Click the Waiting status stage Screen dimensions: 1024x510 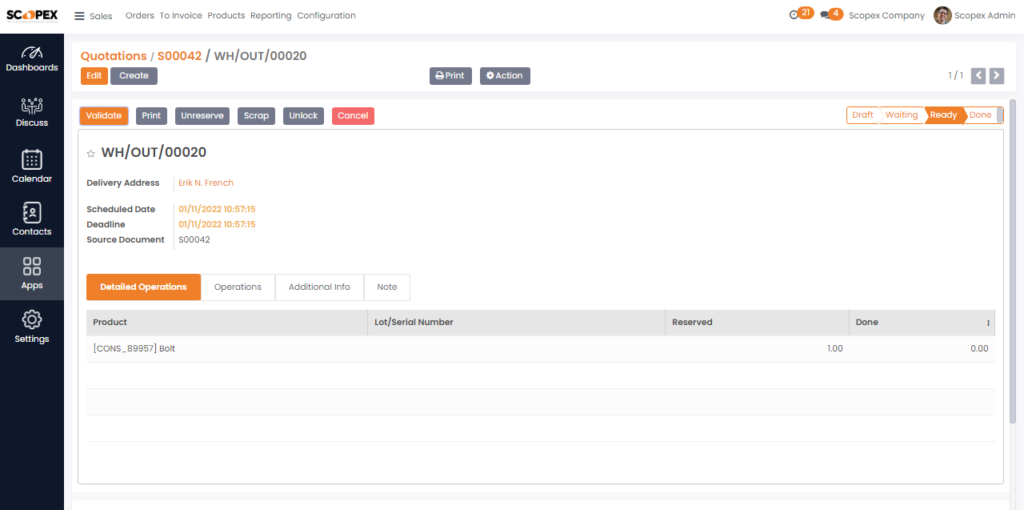tap(901, 115)
